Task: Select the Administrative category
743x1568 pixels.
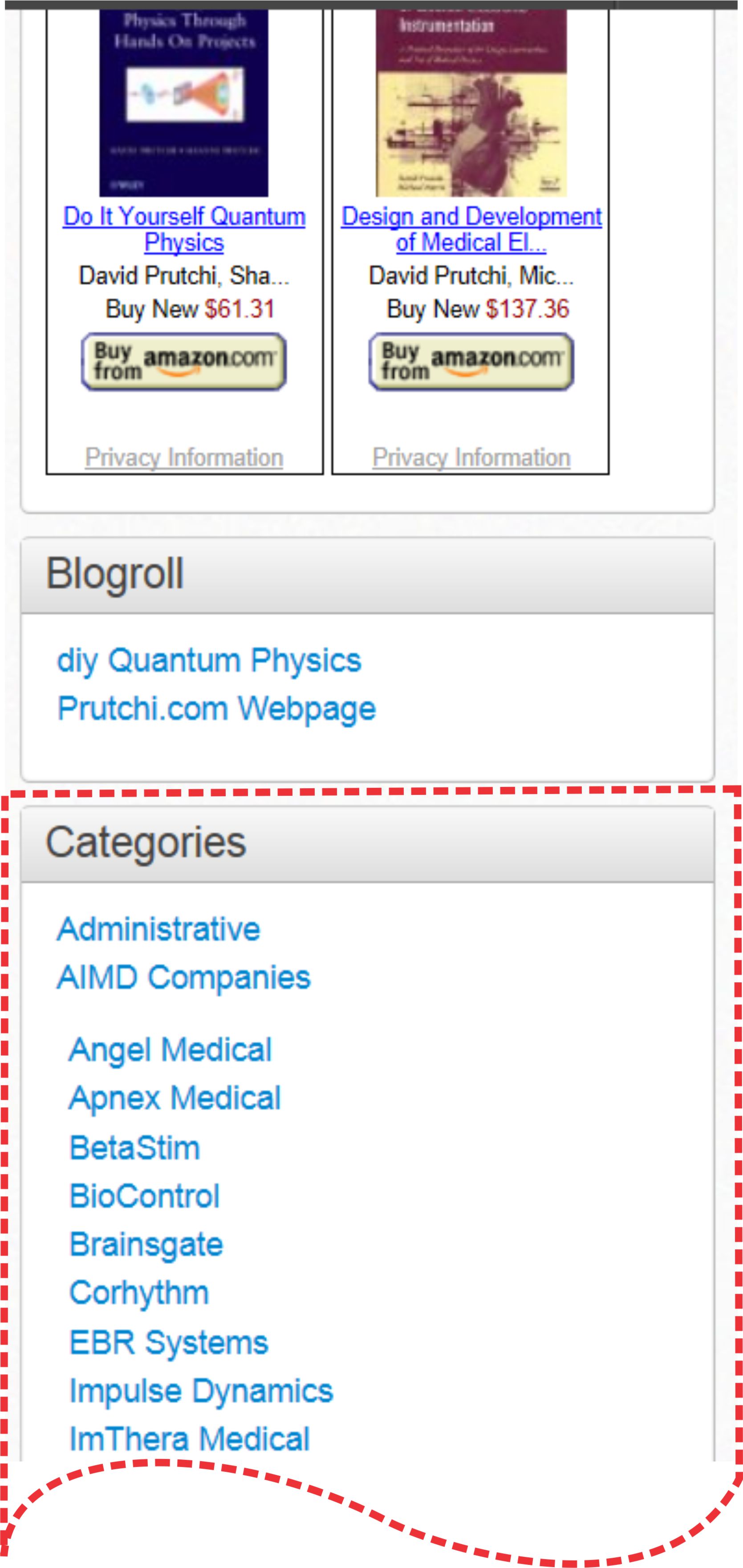Action: [159, 928]
